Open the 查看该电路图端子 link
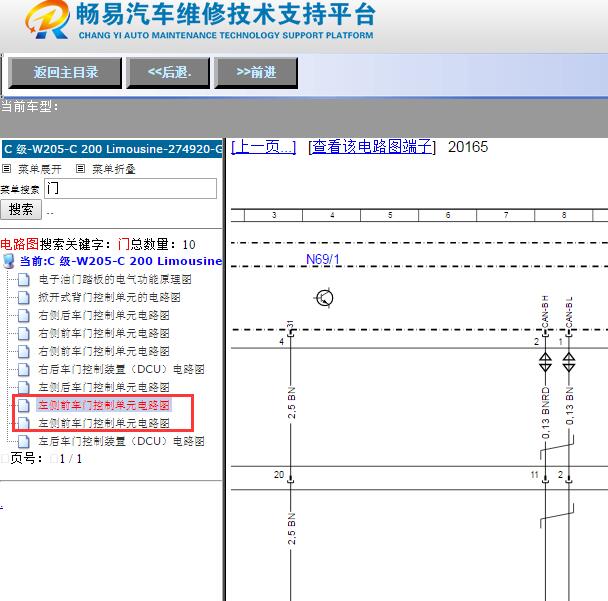The height and width of the screenshot is (601, 608). tap(372, 147)
